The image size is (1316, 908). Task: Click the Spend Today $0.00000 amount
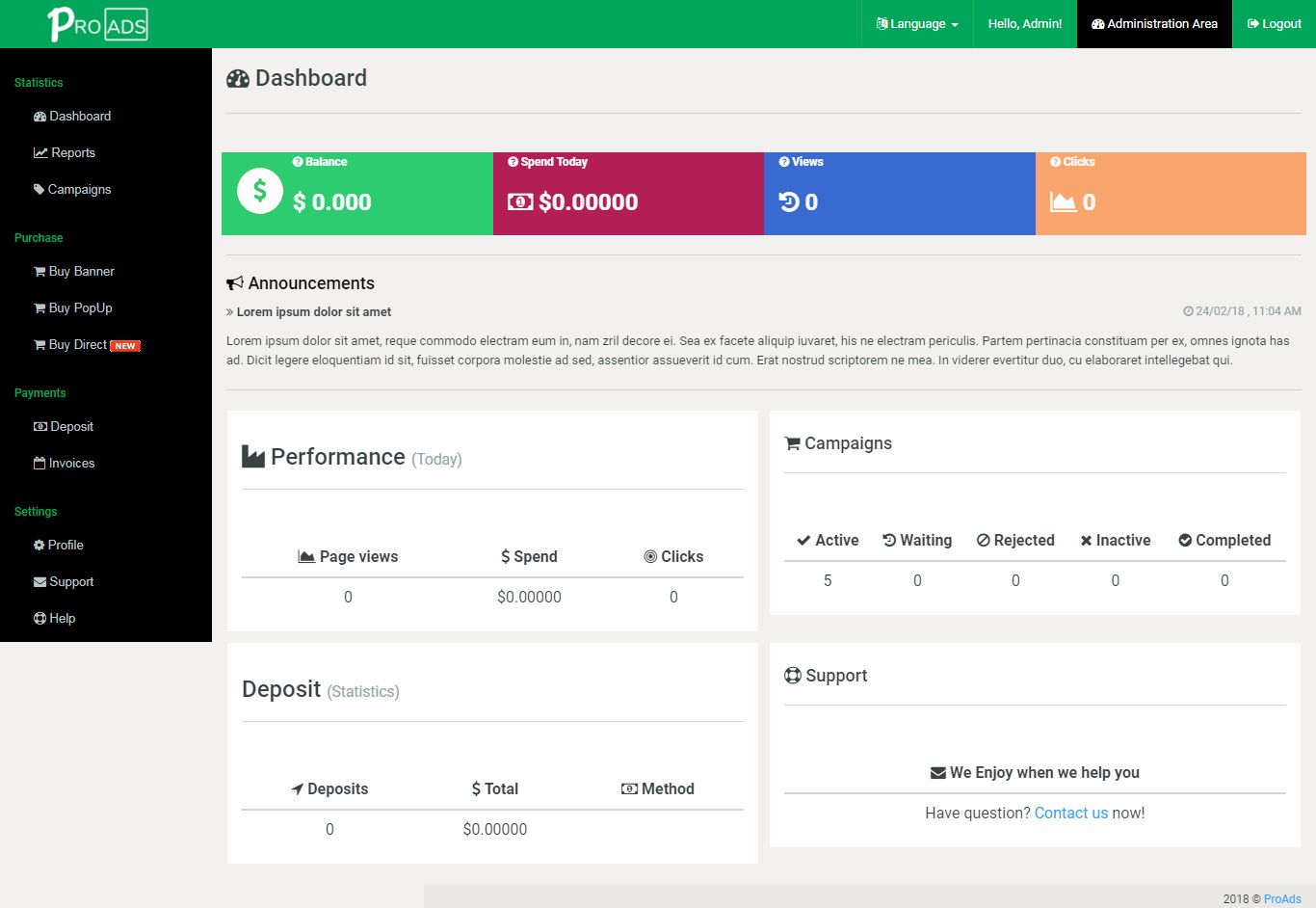click(588, 201)
